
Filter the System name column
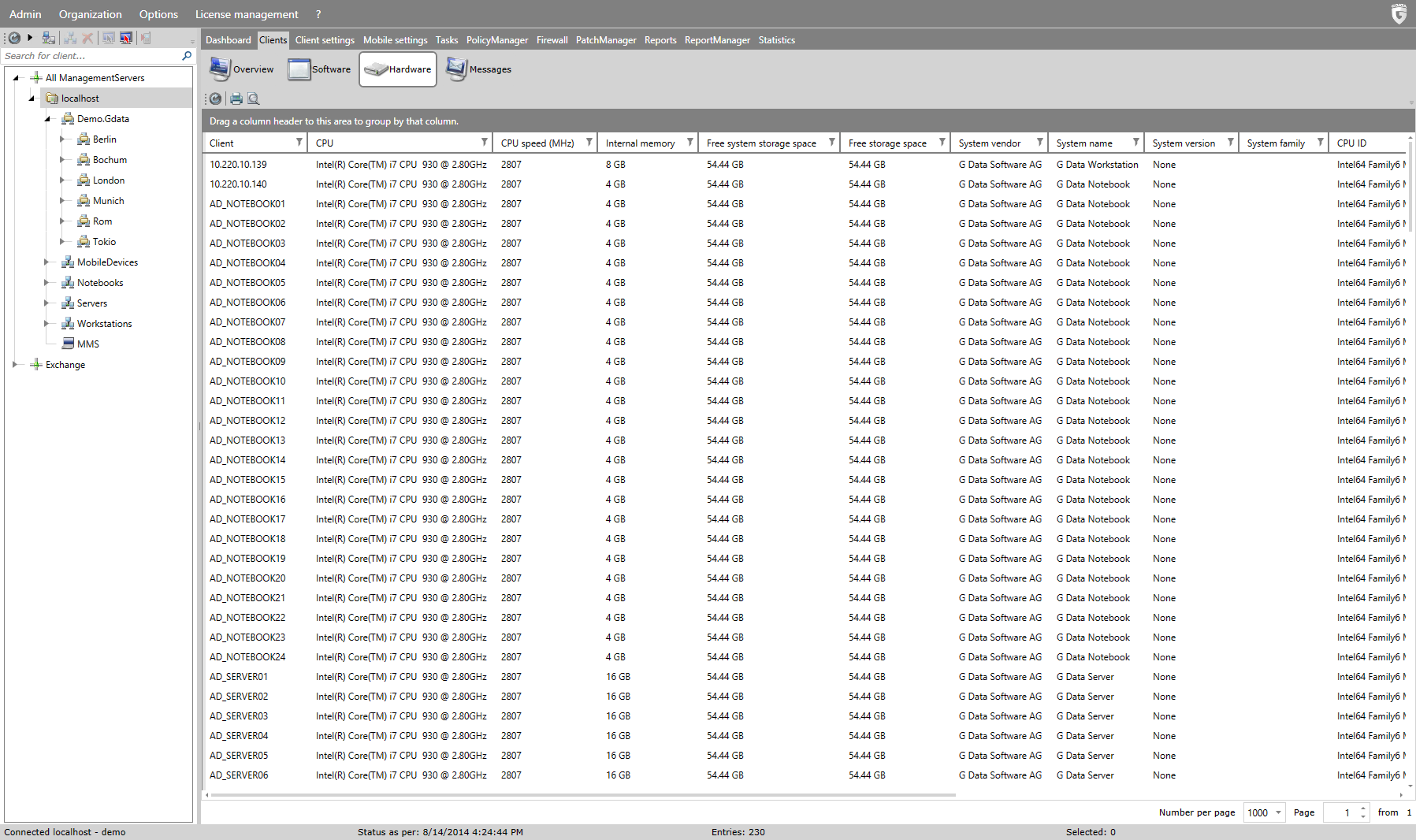click(1136, 143)
